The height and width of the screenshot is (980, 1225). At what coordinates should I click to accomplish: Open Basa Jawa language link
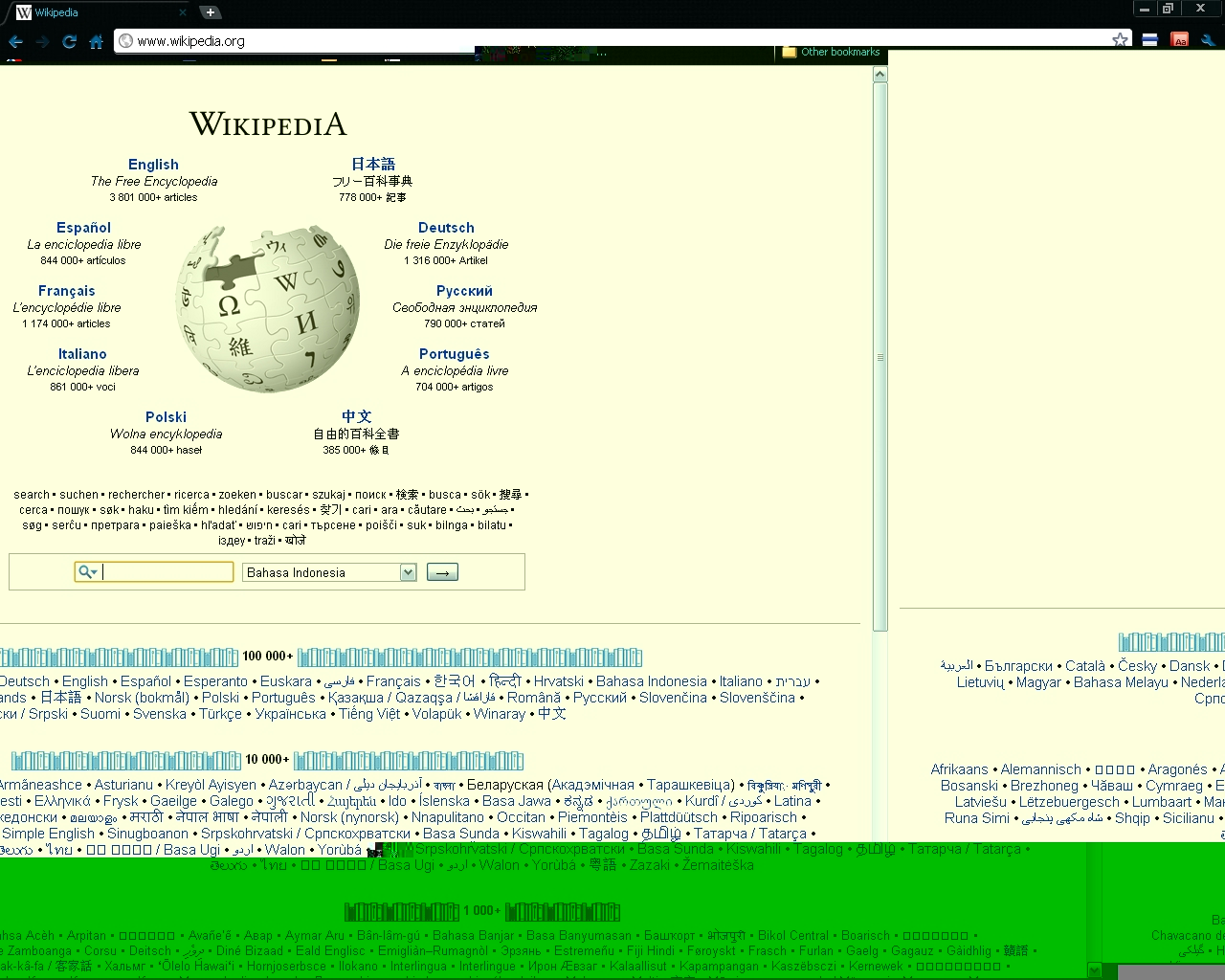517,801
